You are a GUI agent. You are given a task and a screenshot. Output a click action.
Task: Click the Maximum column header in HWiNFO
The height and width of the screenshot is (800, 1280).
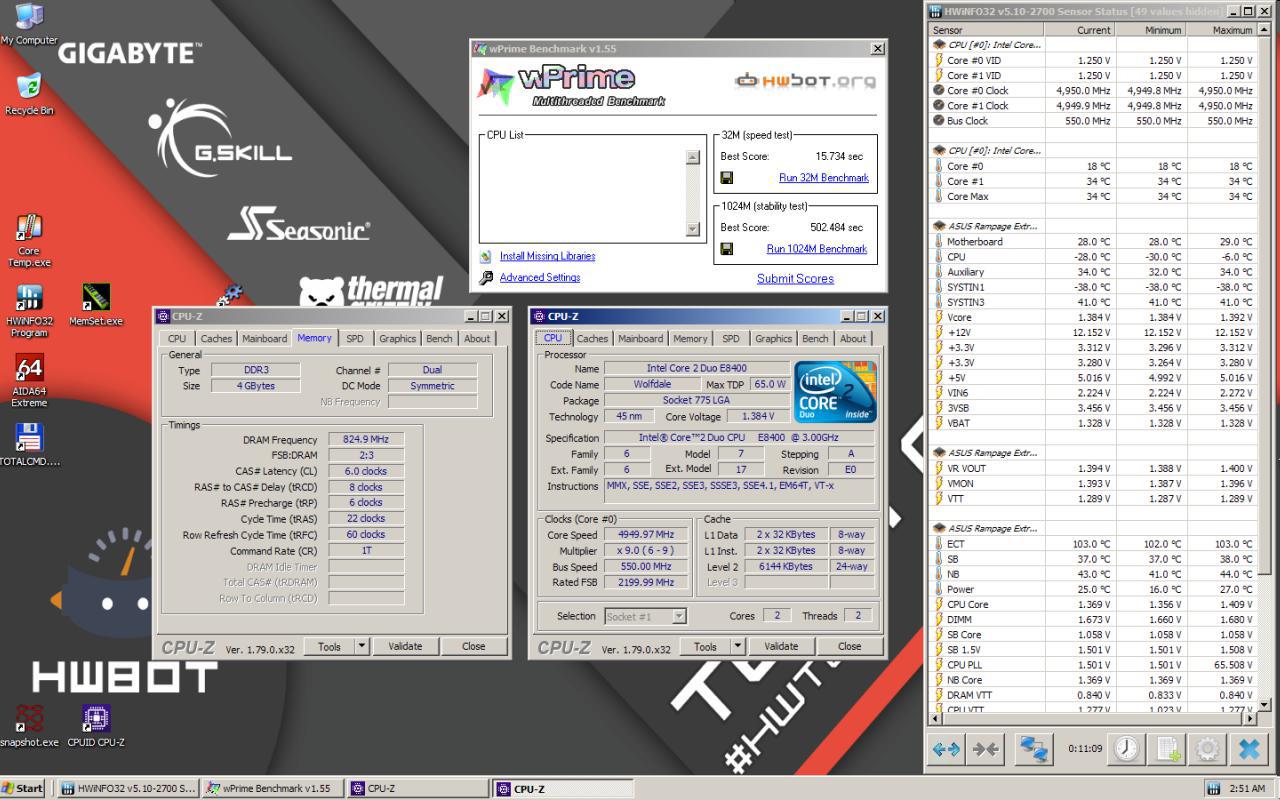tap(1221, 30)
